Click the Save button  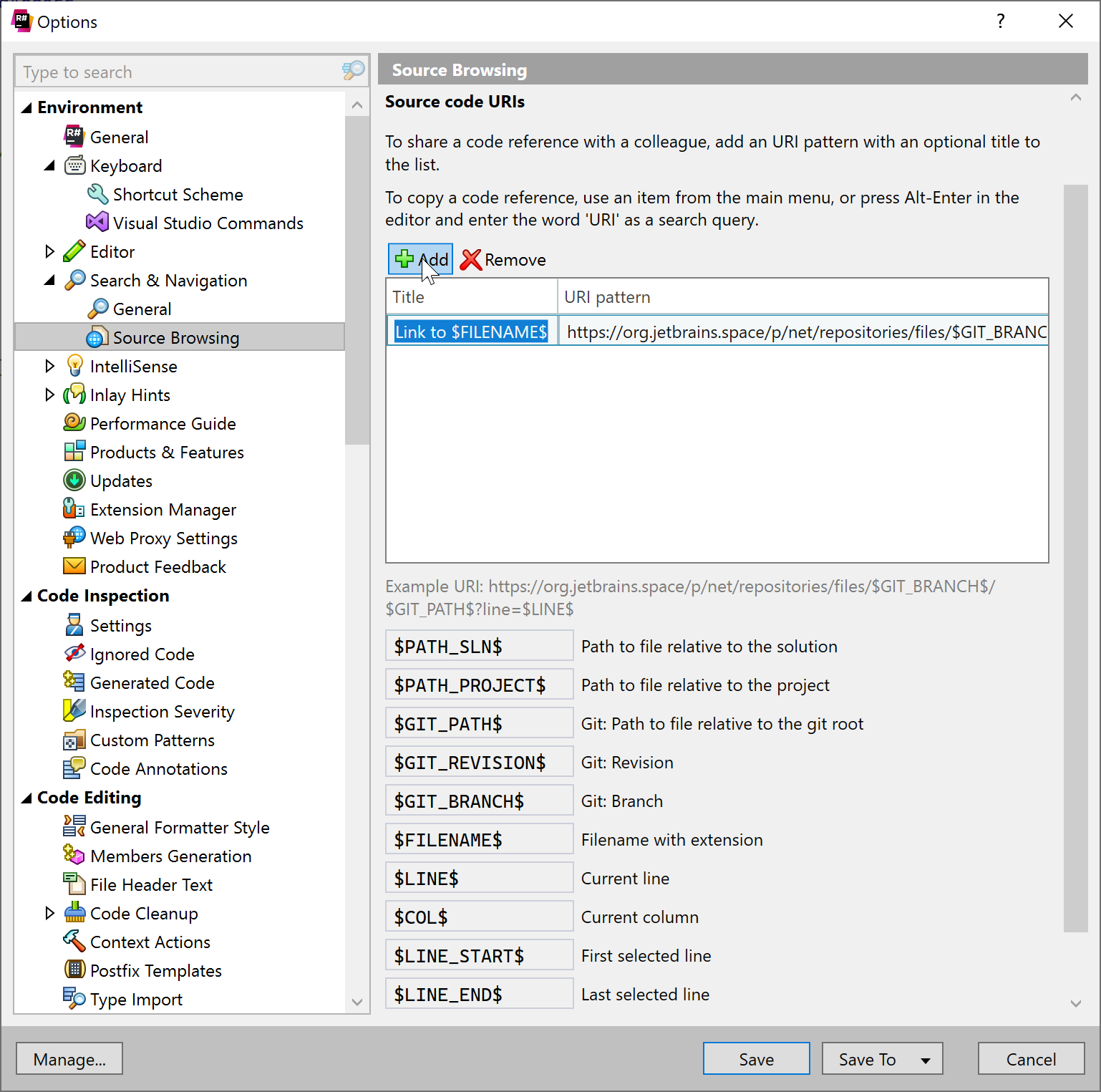click(x=756, y=1059)
